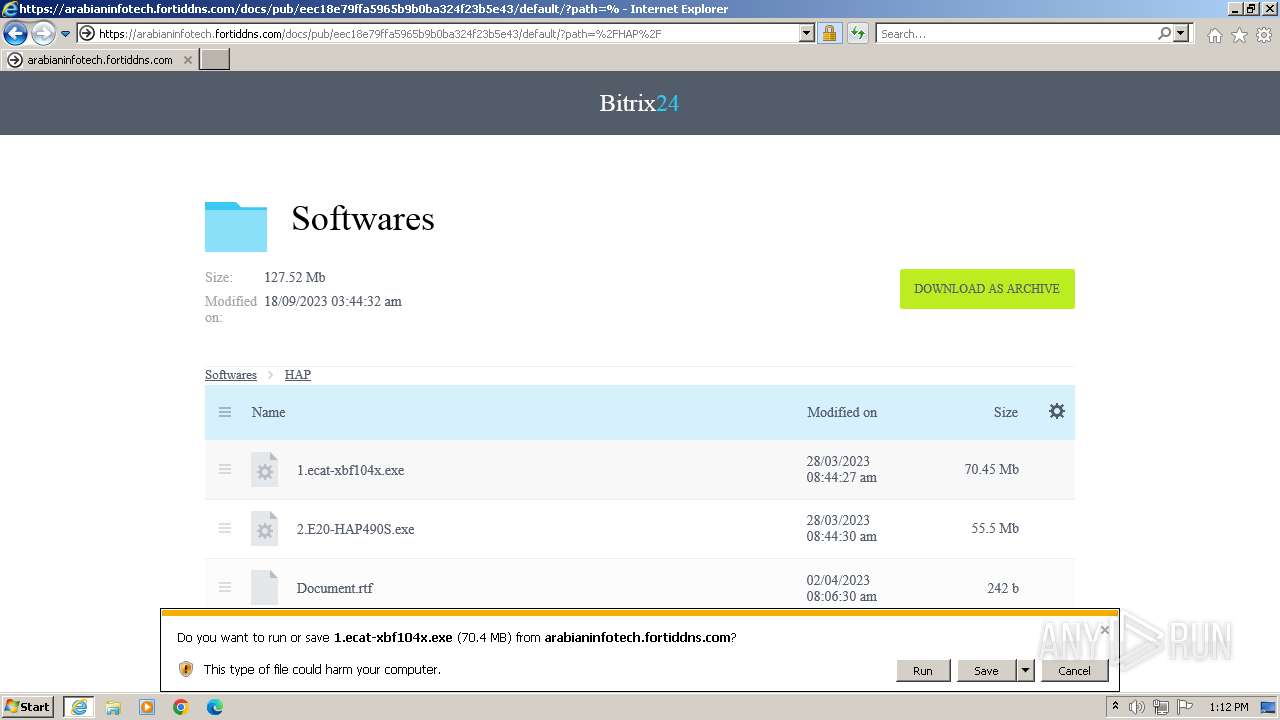Click the DOWNLOAD AS ARCHIVE button
This screenshot has width=1280, height=720.
pyautogui.click(x=987, y=289)
